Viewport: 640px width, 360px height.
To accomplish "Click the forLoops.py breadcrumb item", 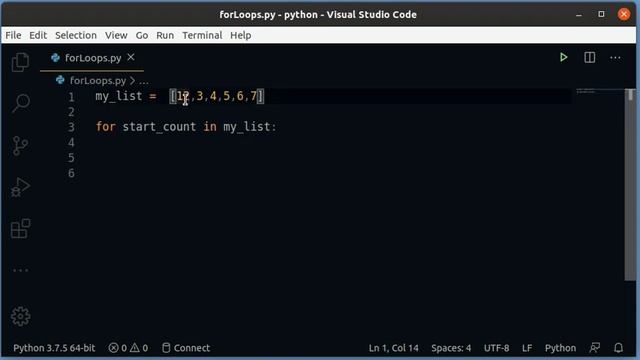I will [98, 80].
